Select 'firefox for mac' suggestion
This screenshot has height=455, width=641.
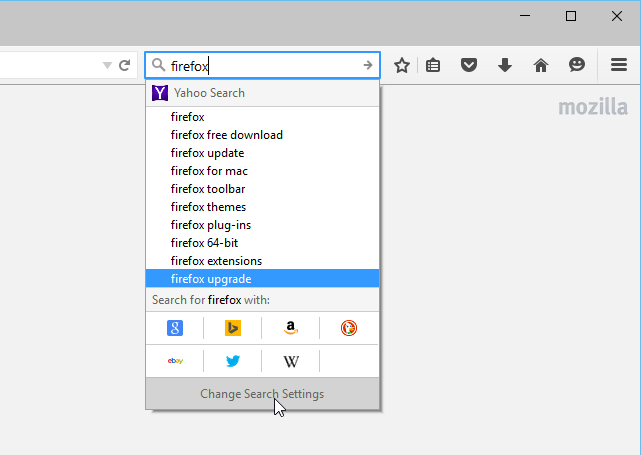[262, 171]
